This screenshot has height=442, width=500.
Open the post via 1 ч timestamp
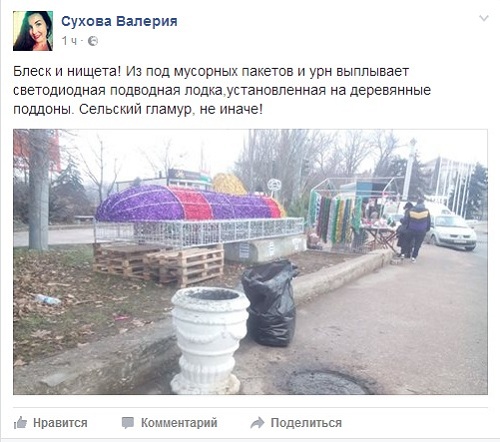tap(69, 41)
